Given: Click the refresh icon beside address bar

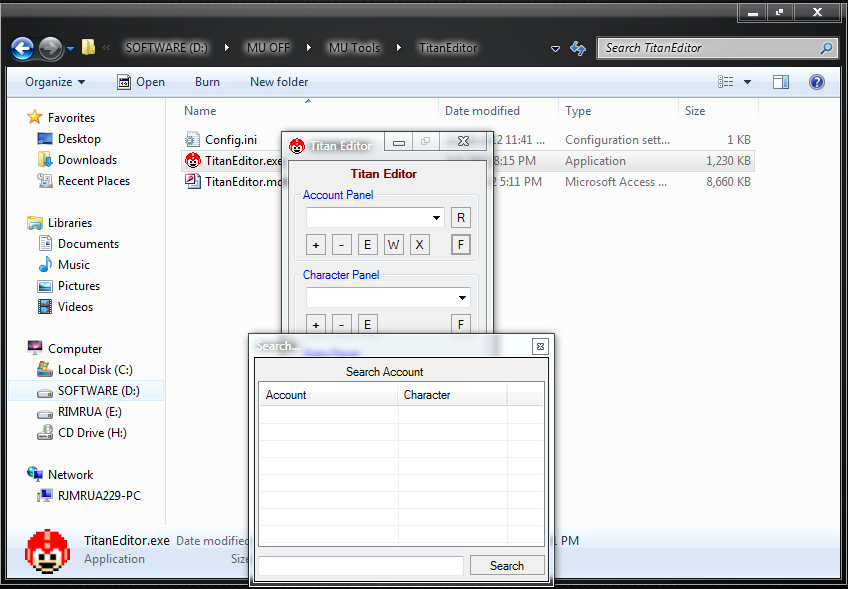Looking at the screenshot, I should [x=577, y=48].
